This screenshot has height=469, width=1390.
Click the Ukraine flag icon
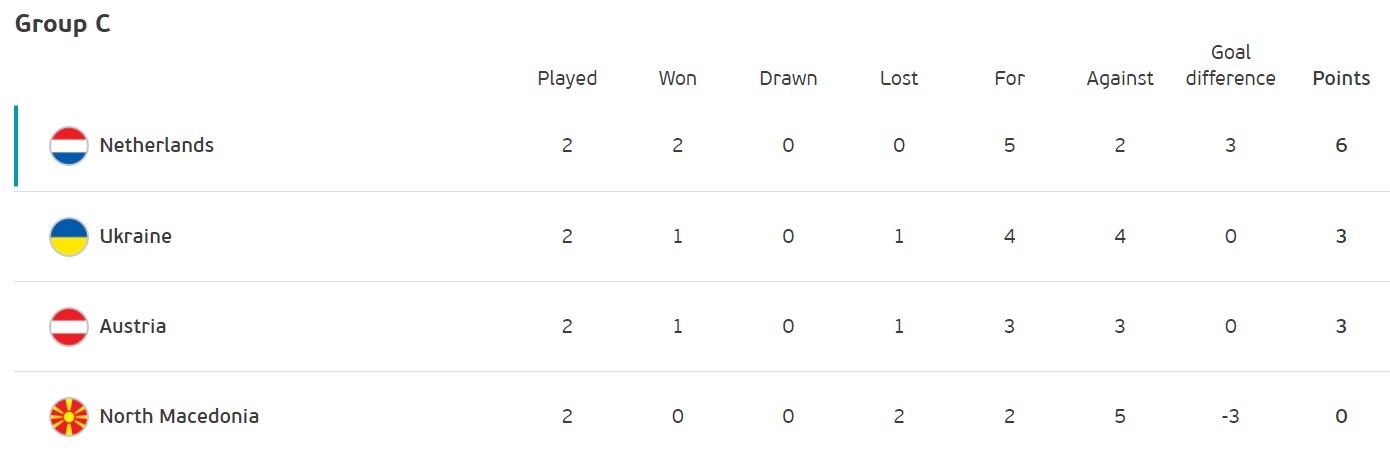69,237
